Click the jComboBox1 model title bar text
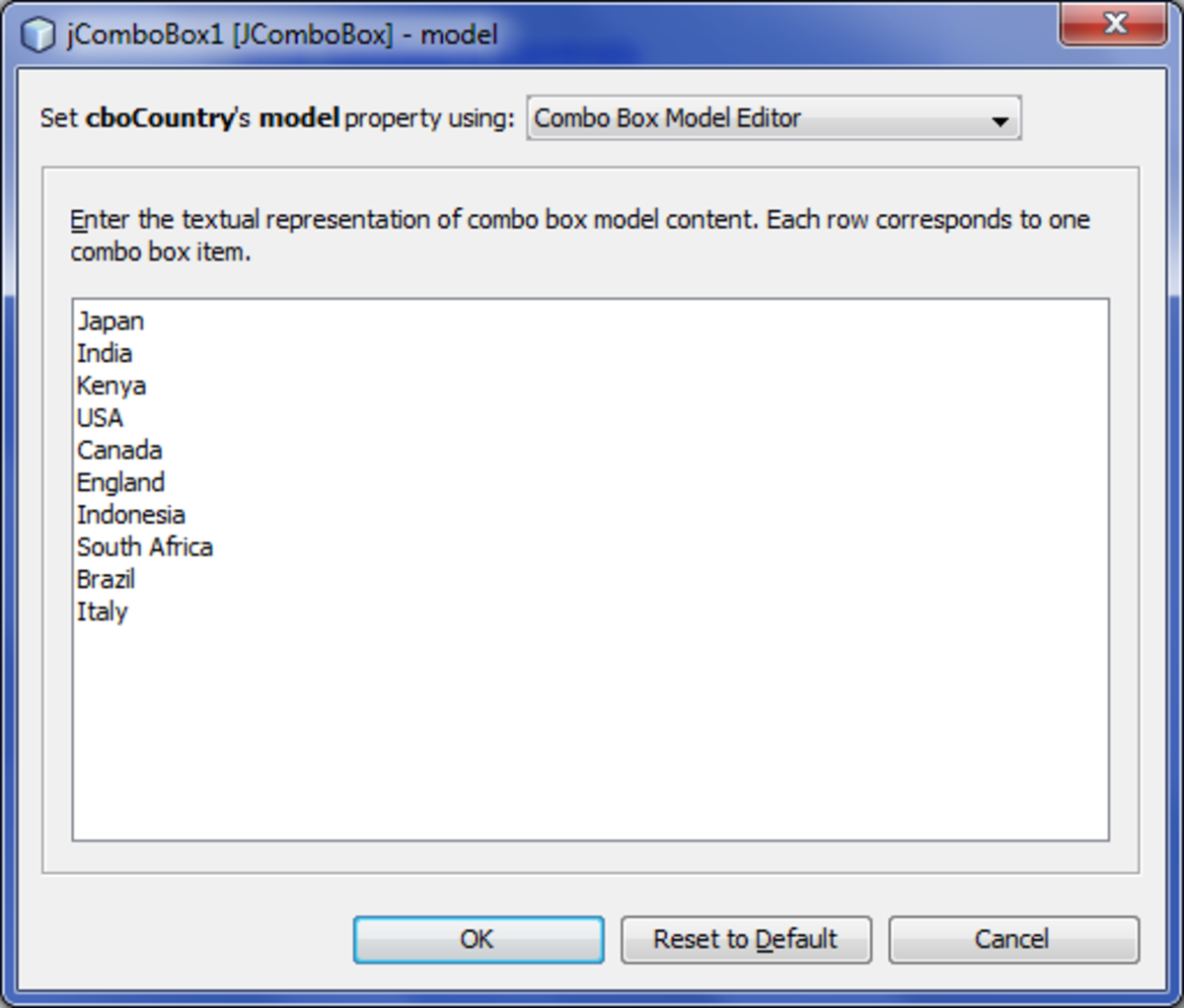1184x1008 pixels. pos(282,35)
